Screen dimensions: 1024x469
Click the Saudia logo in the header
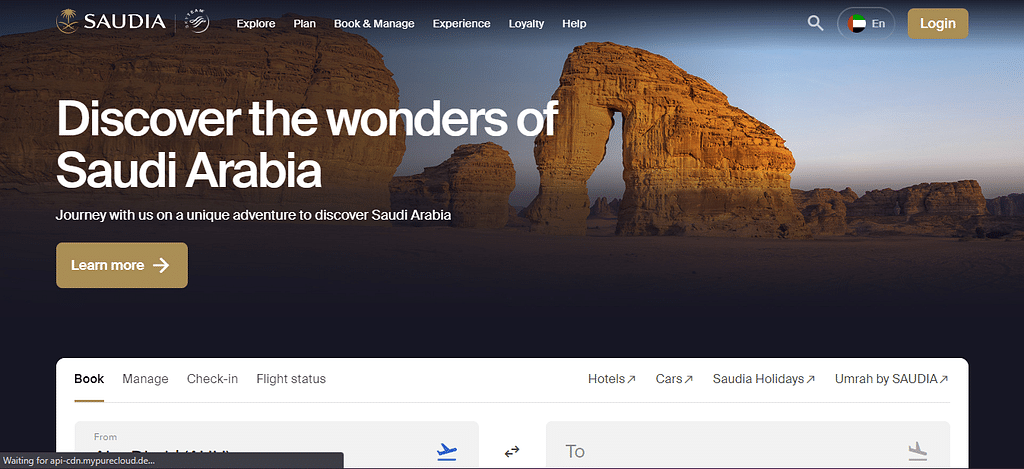(x=110, y=22)
